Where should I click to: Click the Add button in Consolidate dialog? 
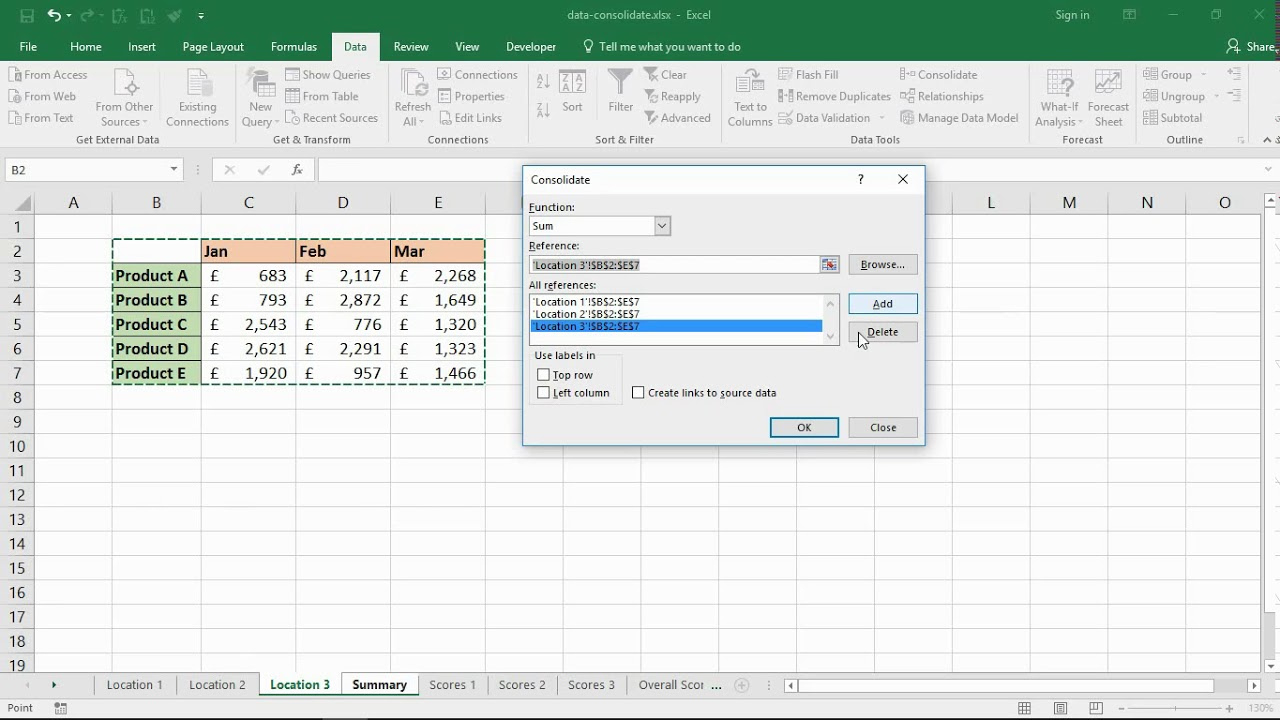click(882, 303)
